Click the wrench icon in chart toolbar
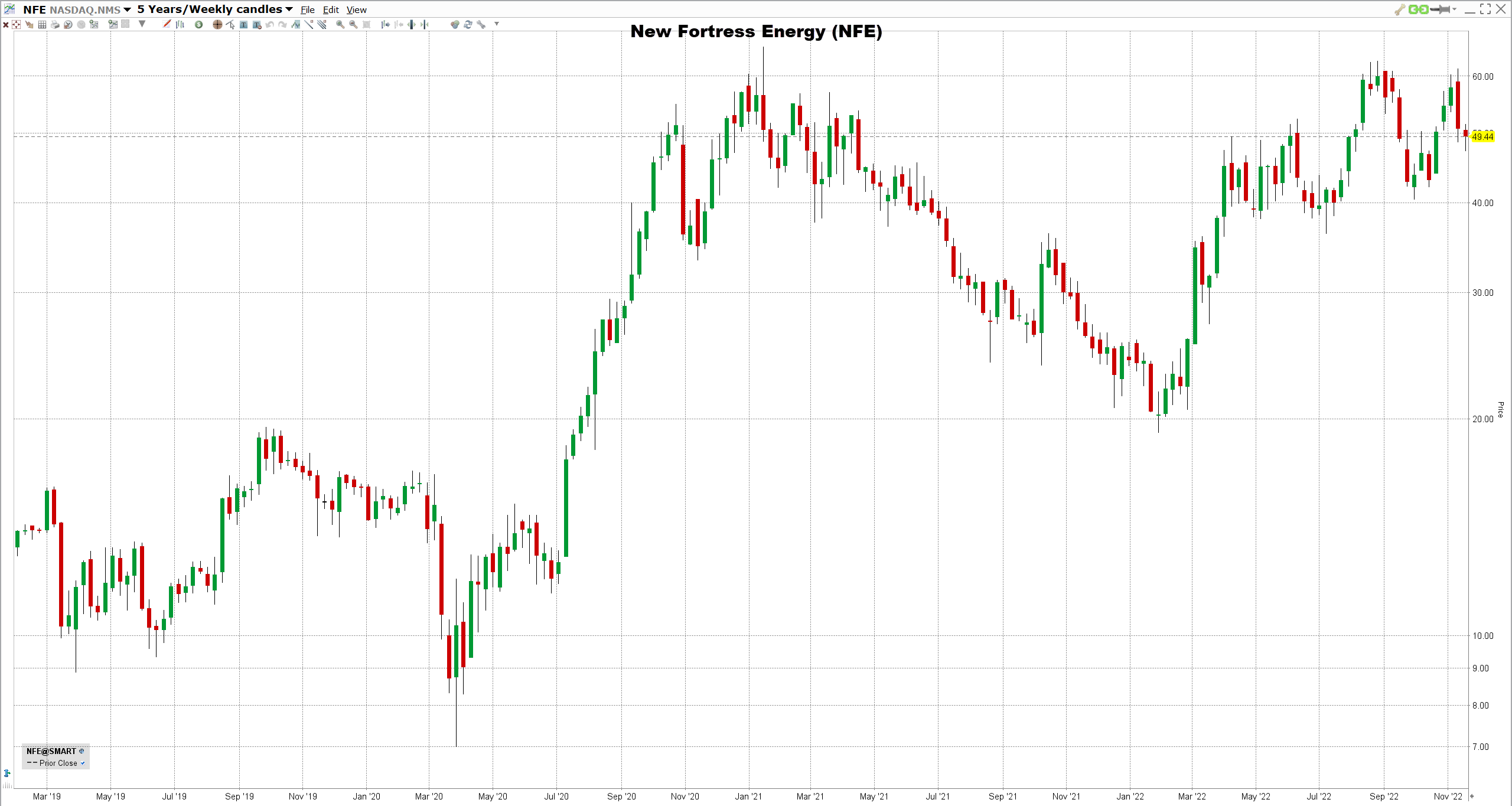Image resolution: width=1512 pixels, height=806 pixels. pyautogui.click(x=481, y=24)
